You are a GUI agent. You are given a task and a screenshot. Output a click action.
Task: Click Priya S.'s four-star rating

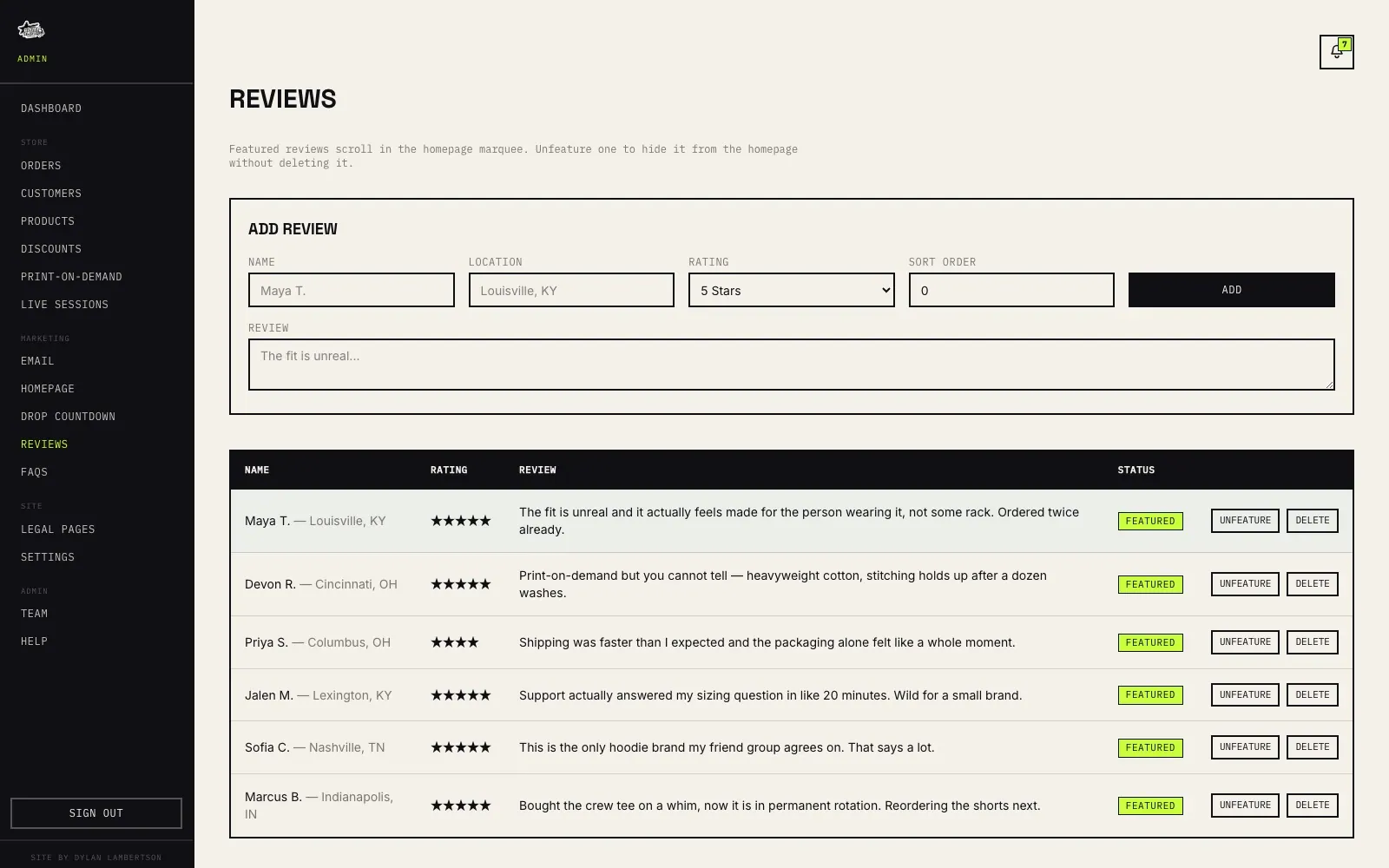tap(455, 642)
